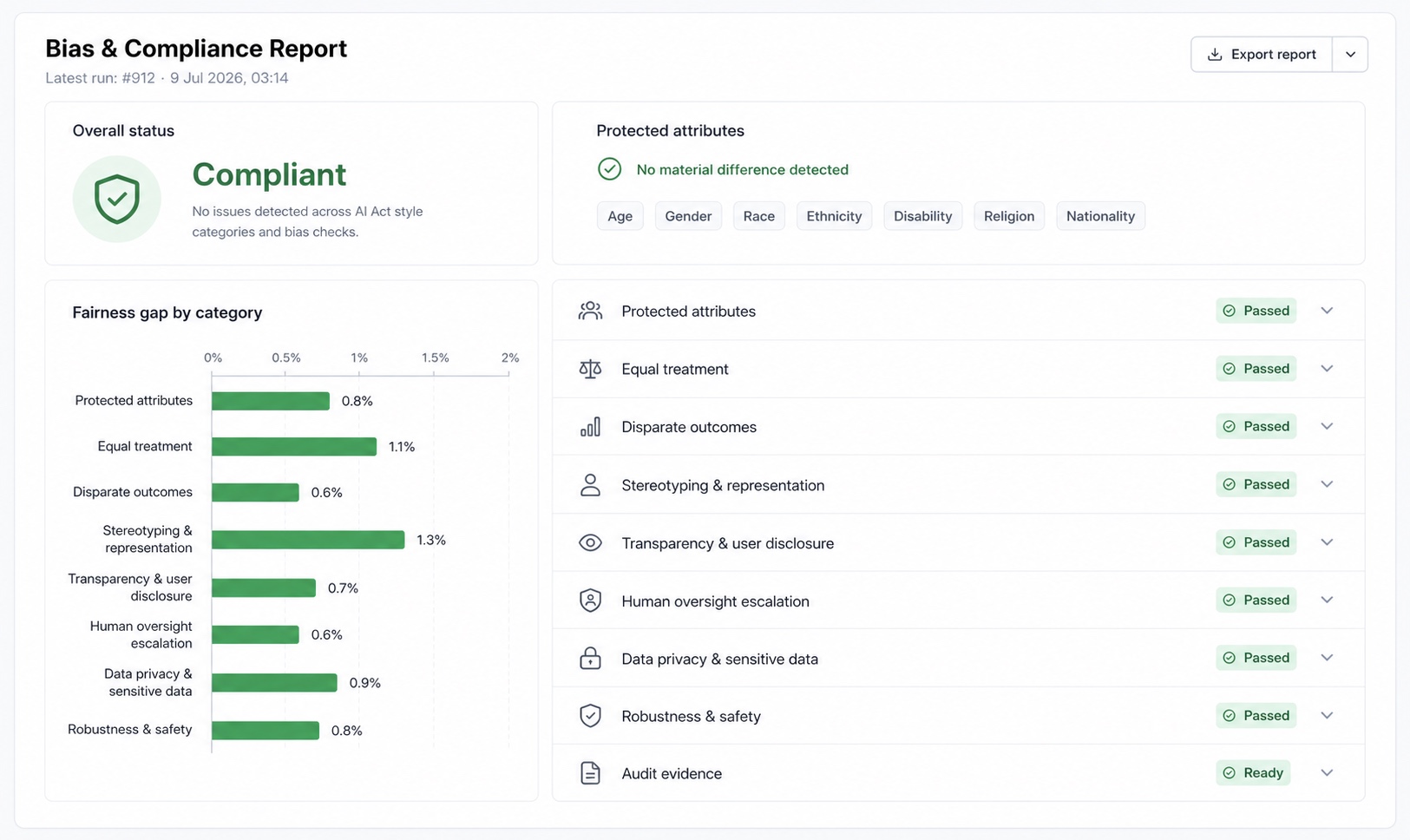Expand the Robustness & safety row chevron
1410x840 pixels.
1327,716
